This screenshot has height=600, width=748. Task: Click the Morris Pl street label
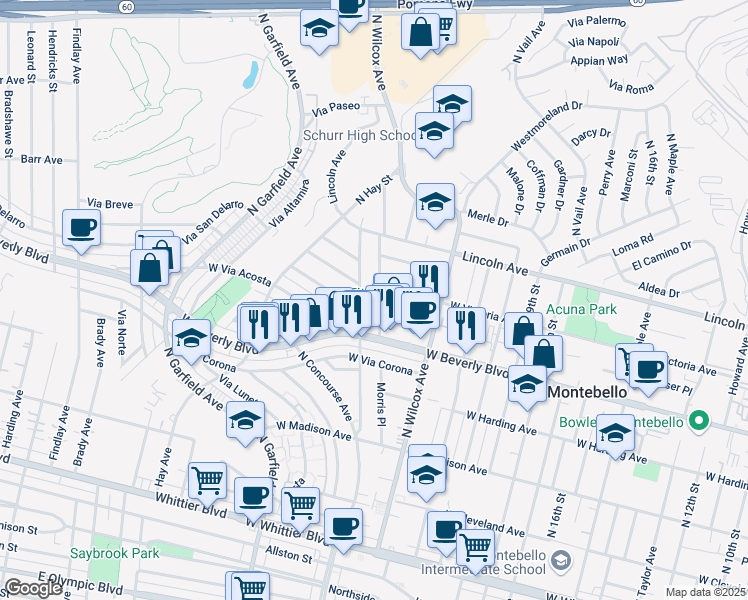point(381,403)
